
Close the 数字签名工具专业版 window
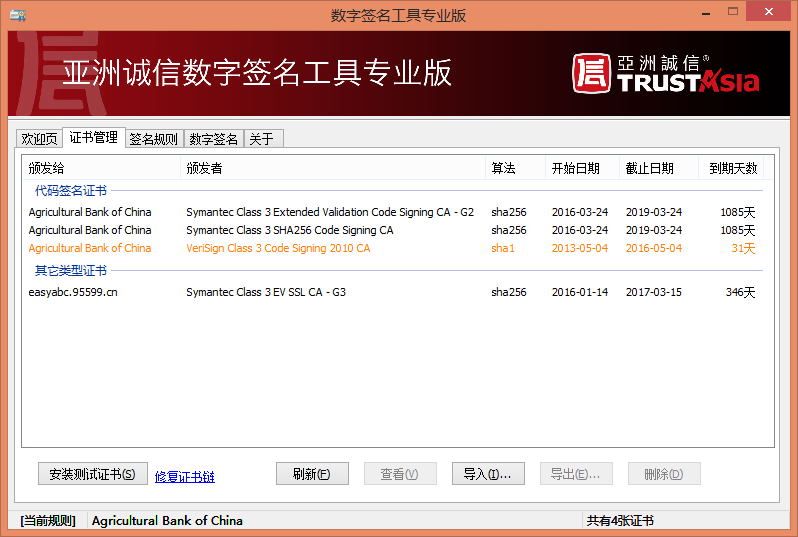click(x=768, y=11)
